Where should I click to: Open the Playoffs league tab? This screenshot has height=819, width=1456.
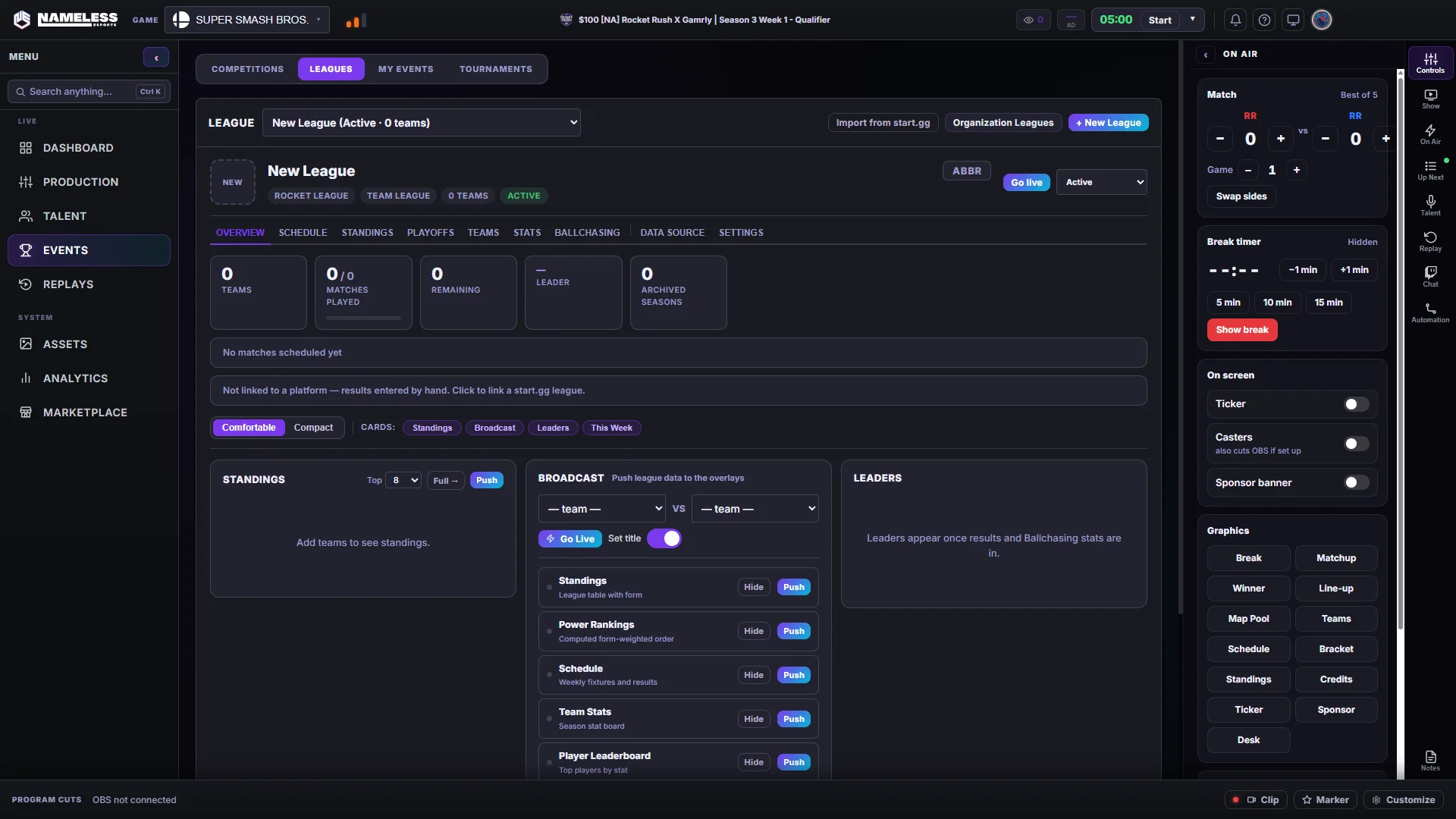[430, 233]
